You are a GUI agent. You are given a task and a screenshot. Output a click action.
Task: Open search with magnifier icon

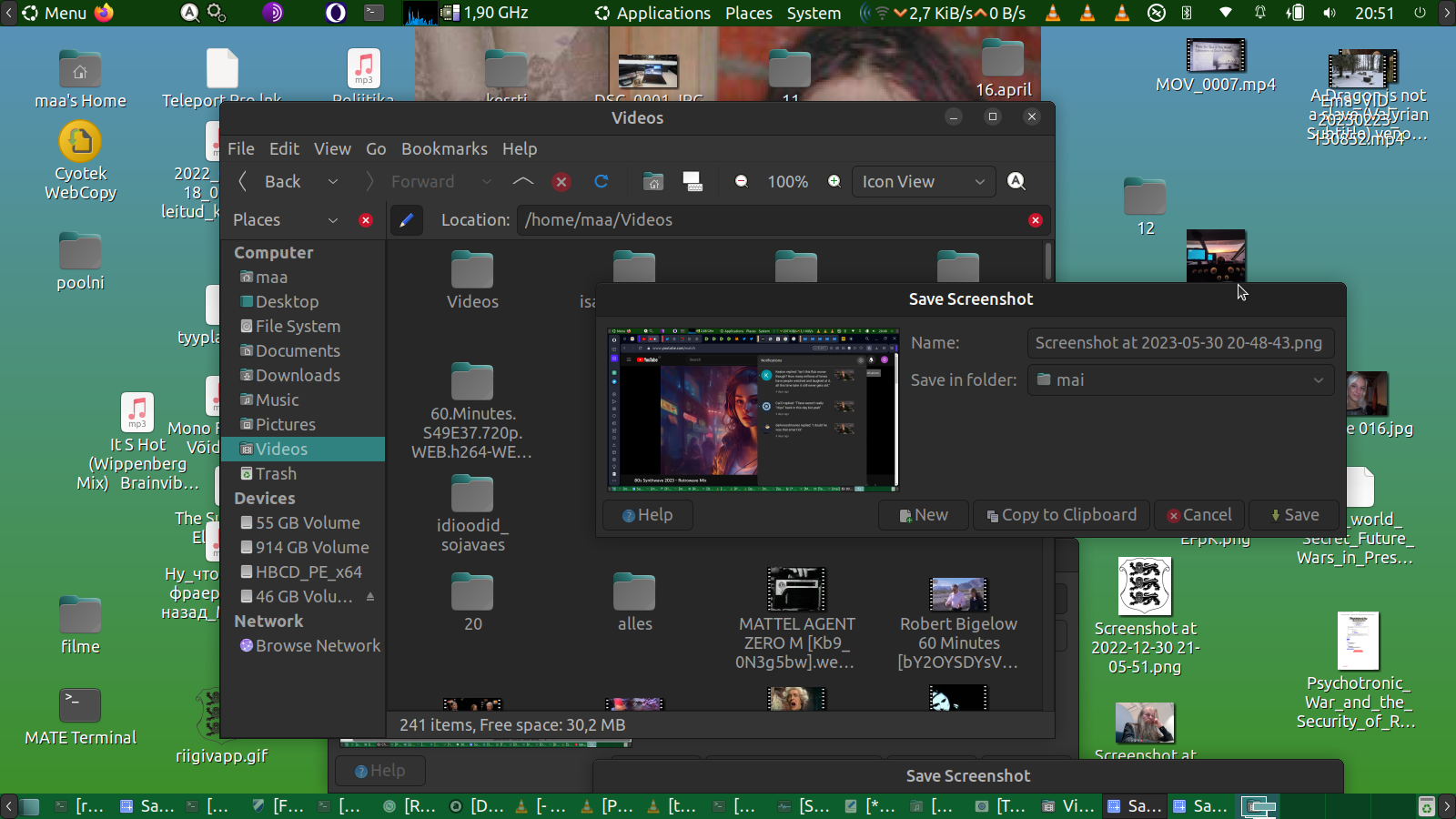[x=1016, y=182]
